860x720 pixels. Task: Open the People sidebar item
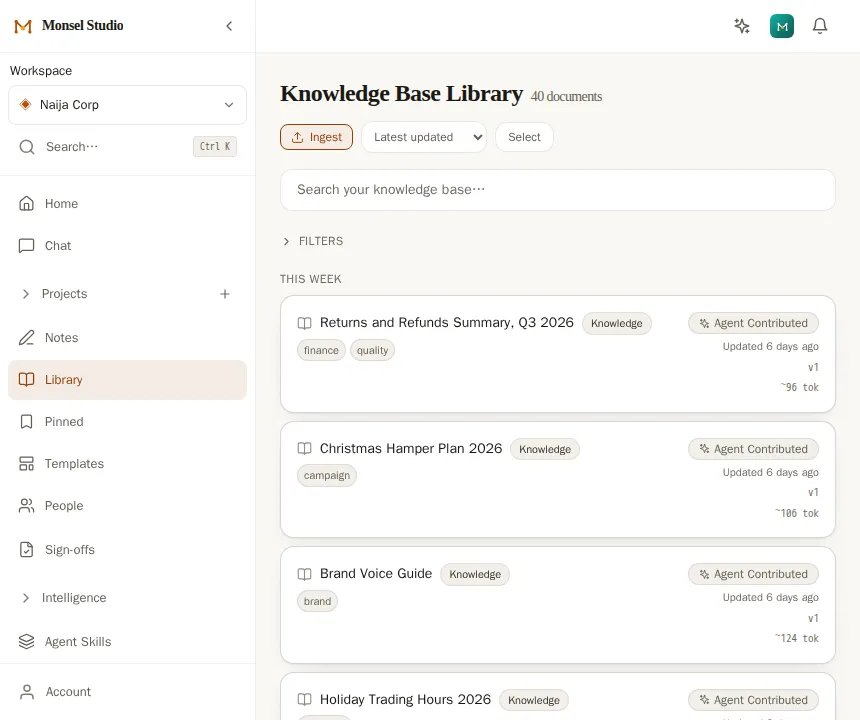[x=127, y=506]
